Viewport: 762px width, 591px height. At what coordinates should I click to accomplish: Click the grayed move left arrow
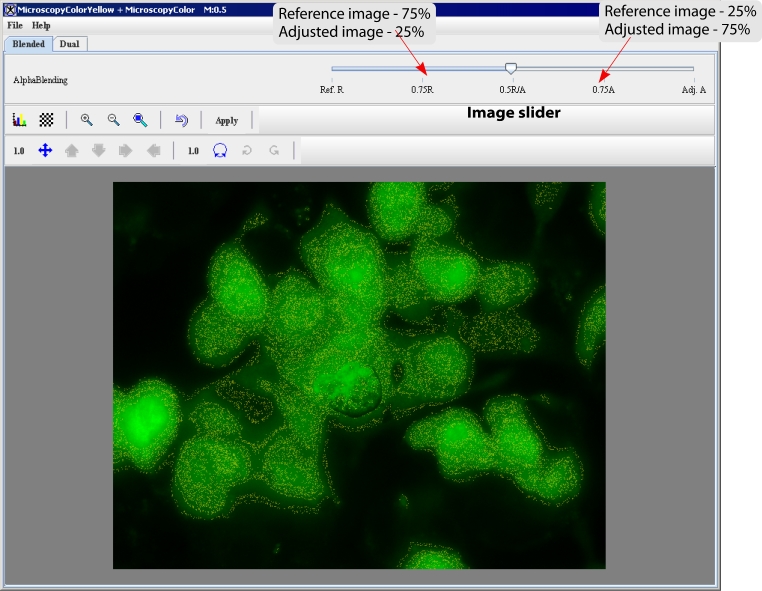tap(152, 151)
